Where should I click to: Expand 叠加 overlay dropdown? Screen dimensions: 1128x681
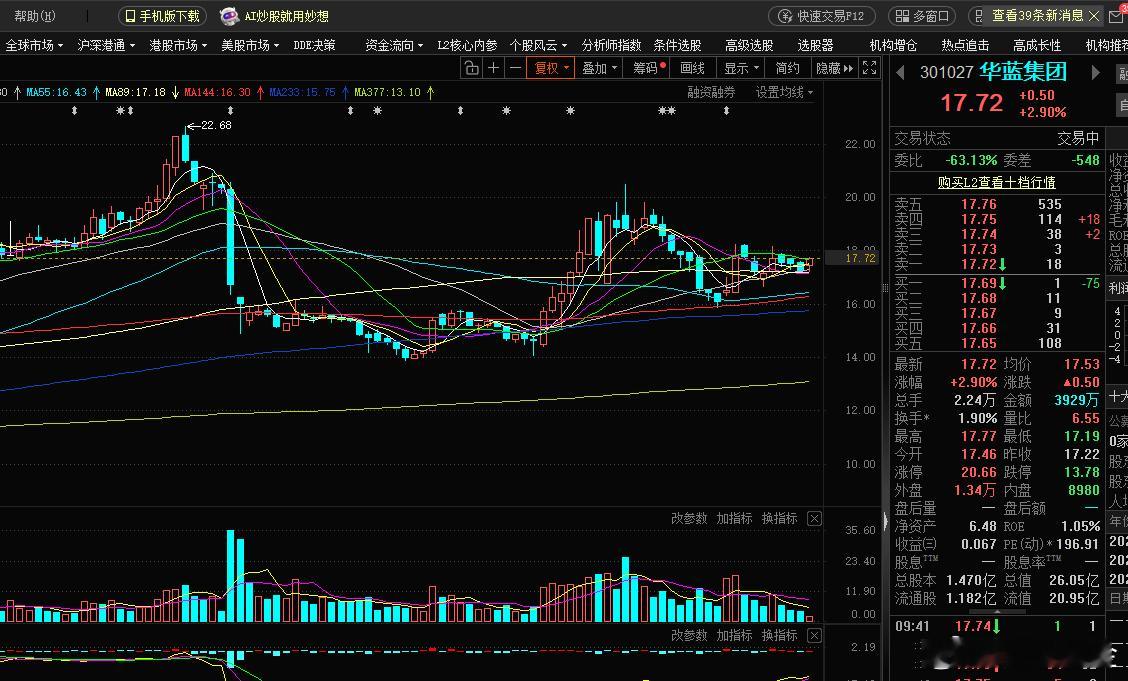coord(600,68)
